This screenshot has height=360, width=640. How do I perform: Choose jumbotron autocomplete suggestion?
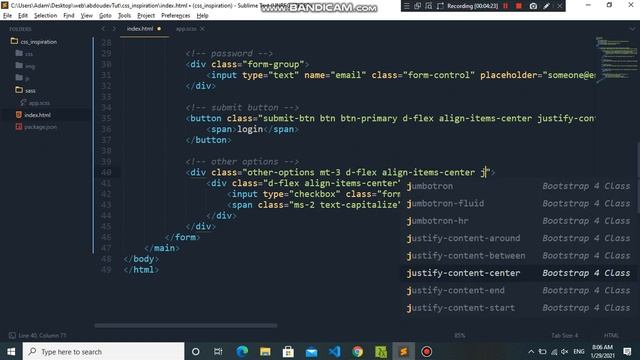518,186
